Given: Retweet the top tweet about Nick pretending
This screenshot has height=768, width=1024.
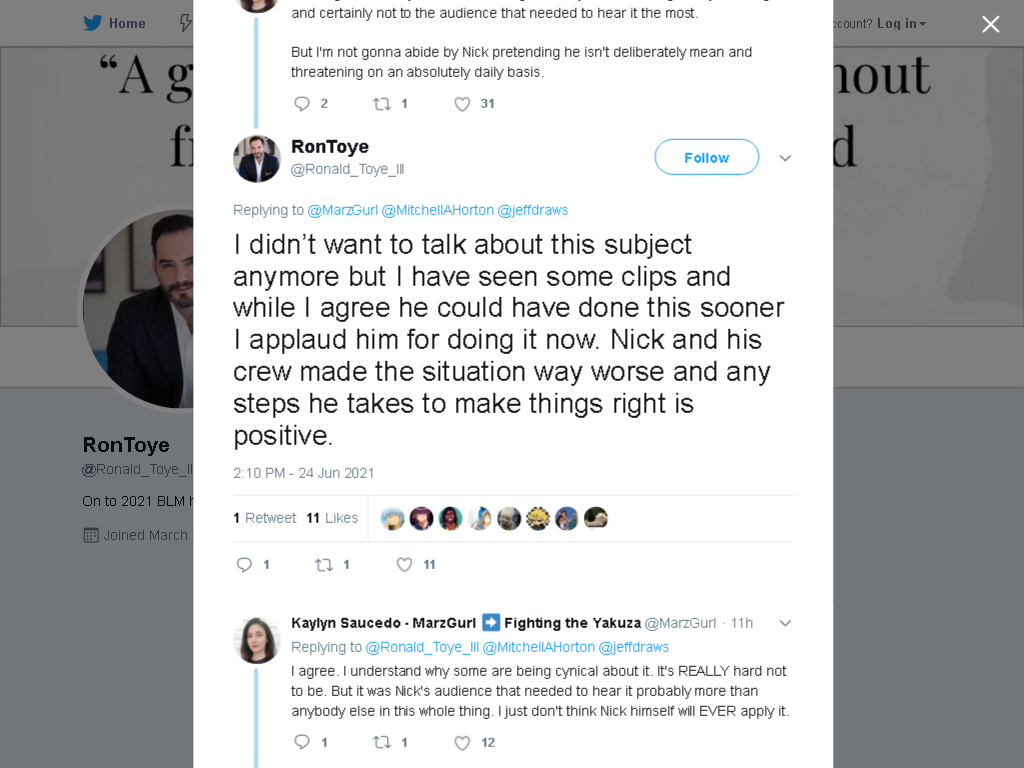Looking at the screenshot, I should point(382,104).
